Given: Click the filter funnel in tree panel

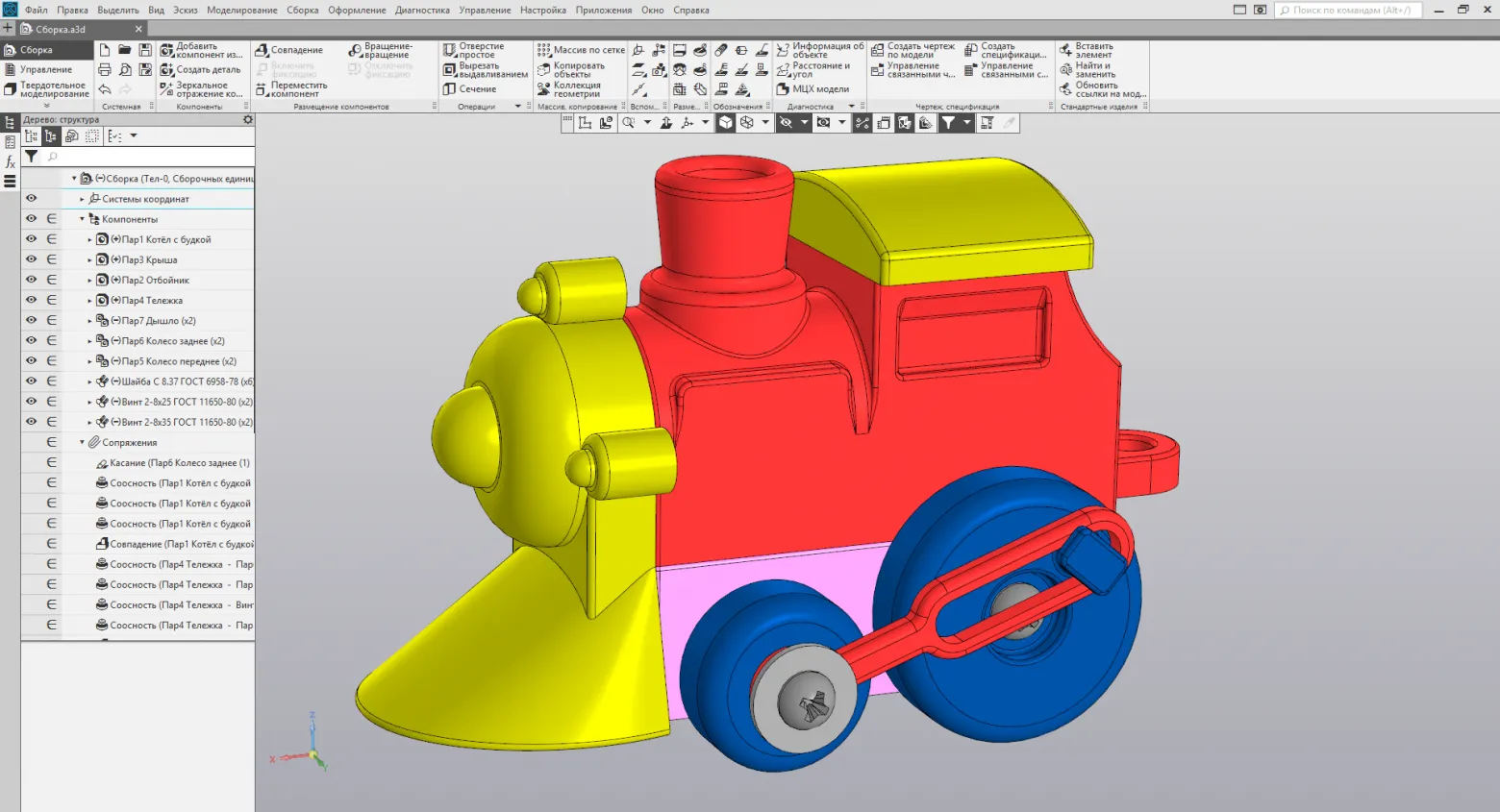Looking at the screenshot, I should (32, 156).
